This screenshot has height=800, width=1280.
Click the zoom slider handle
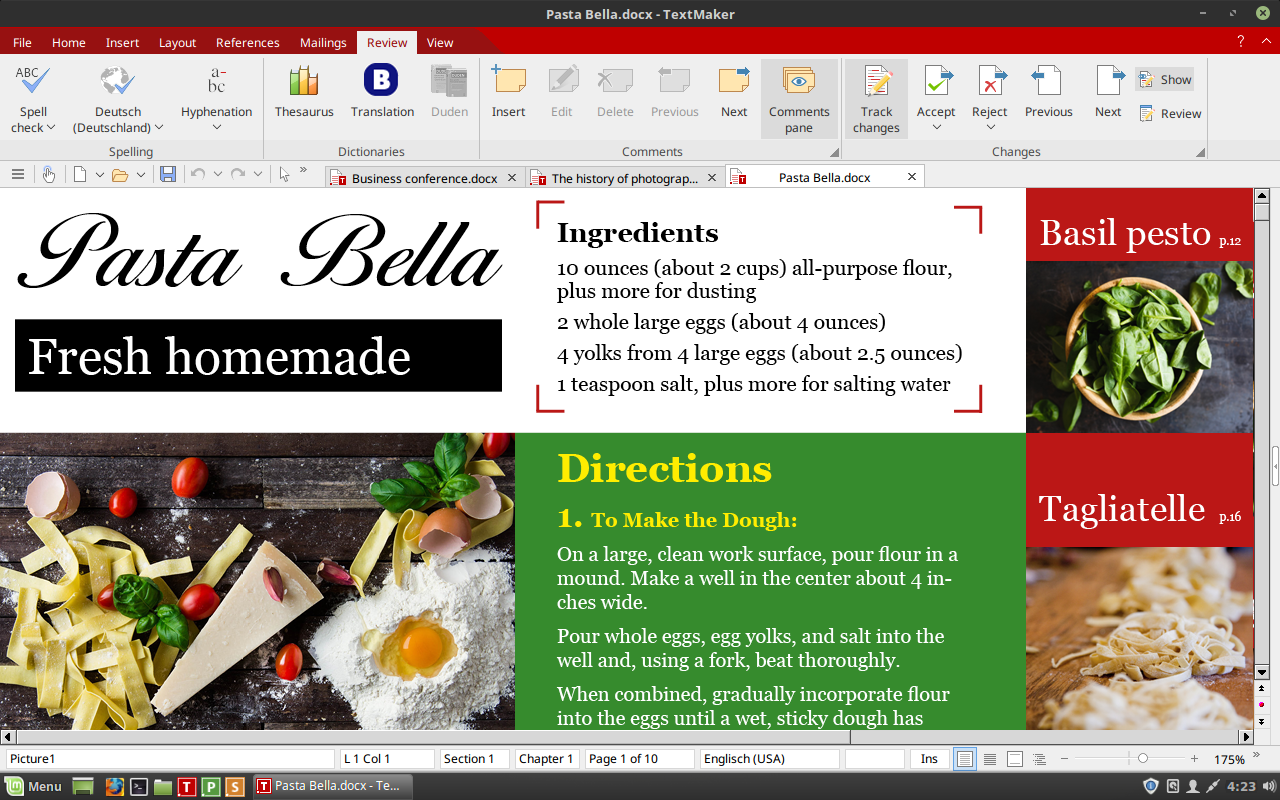point(1143,759)
